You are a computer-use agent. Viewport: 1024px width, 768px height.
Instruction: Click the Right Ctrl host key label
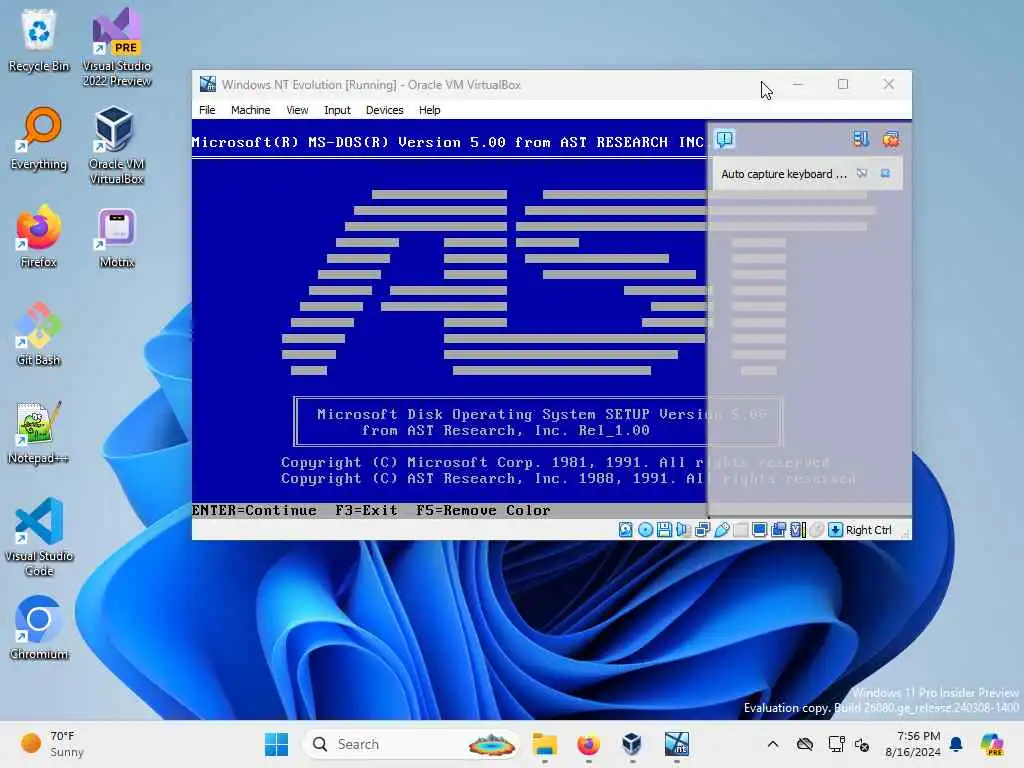(x=869, y=530)
